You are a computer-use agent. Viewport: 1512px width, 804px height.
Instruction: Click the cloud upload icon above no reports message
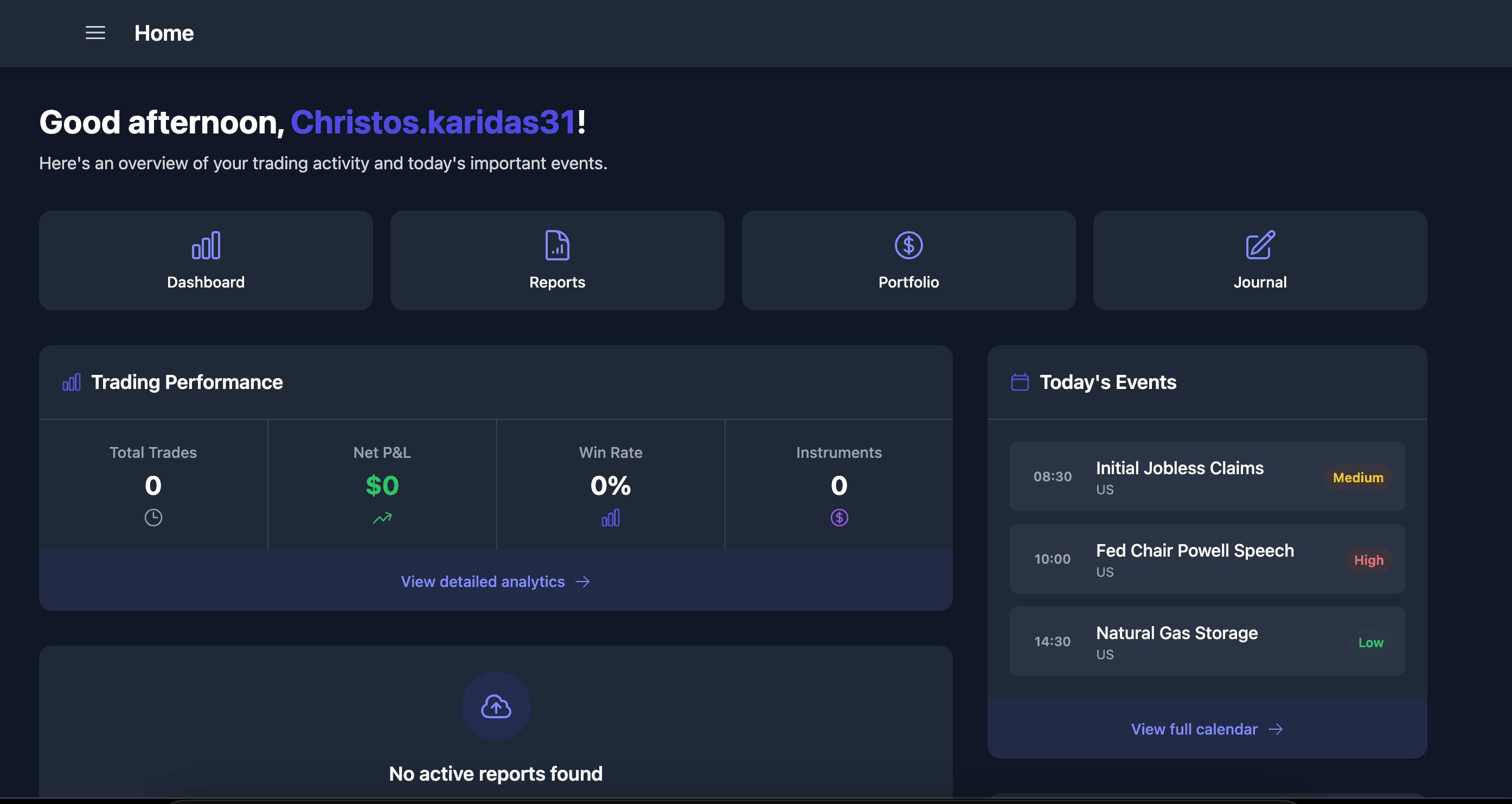coord(495,706)
